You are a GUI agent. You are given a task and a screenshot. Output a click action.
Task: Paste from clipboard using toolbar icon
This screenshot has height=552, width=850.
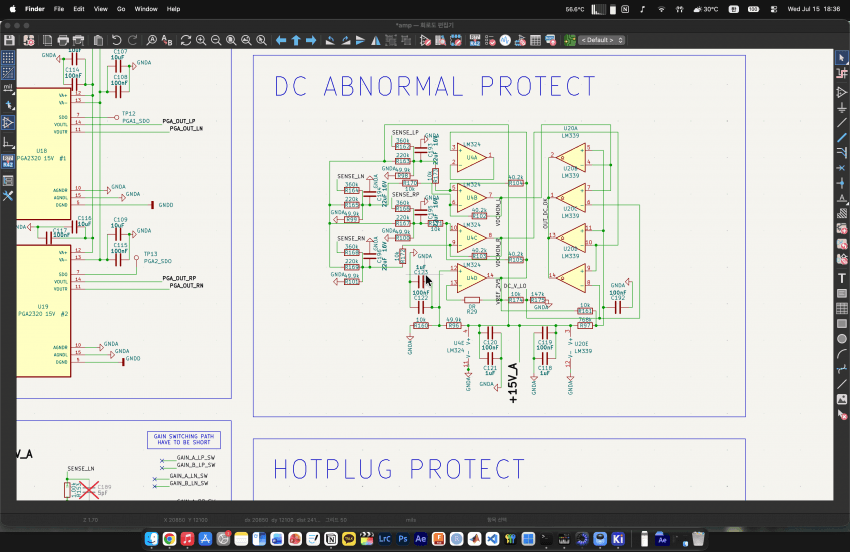pyautogui.click(x=98, y=40)
